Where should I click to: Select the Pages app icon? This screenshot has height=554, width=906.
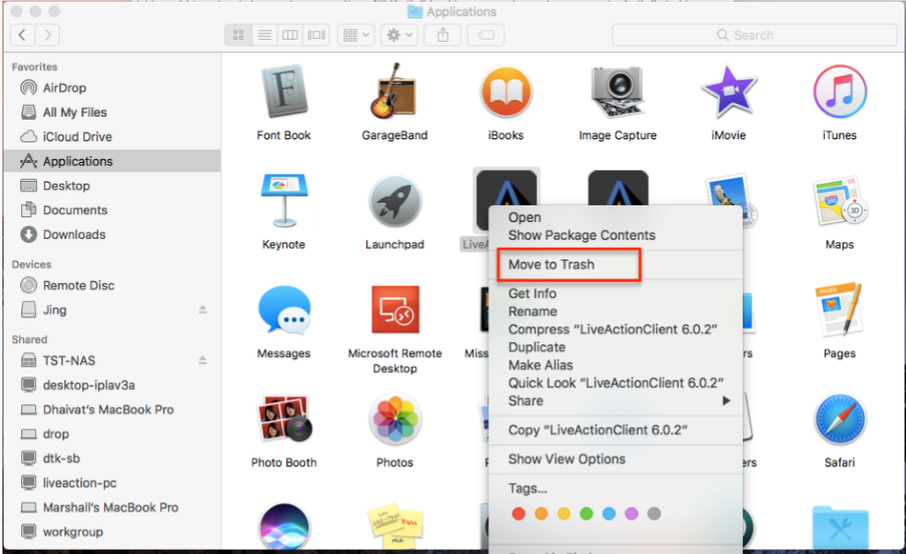840,309
